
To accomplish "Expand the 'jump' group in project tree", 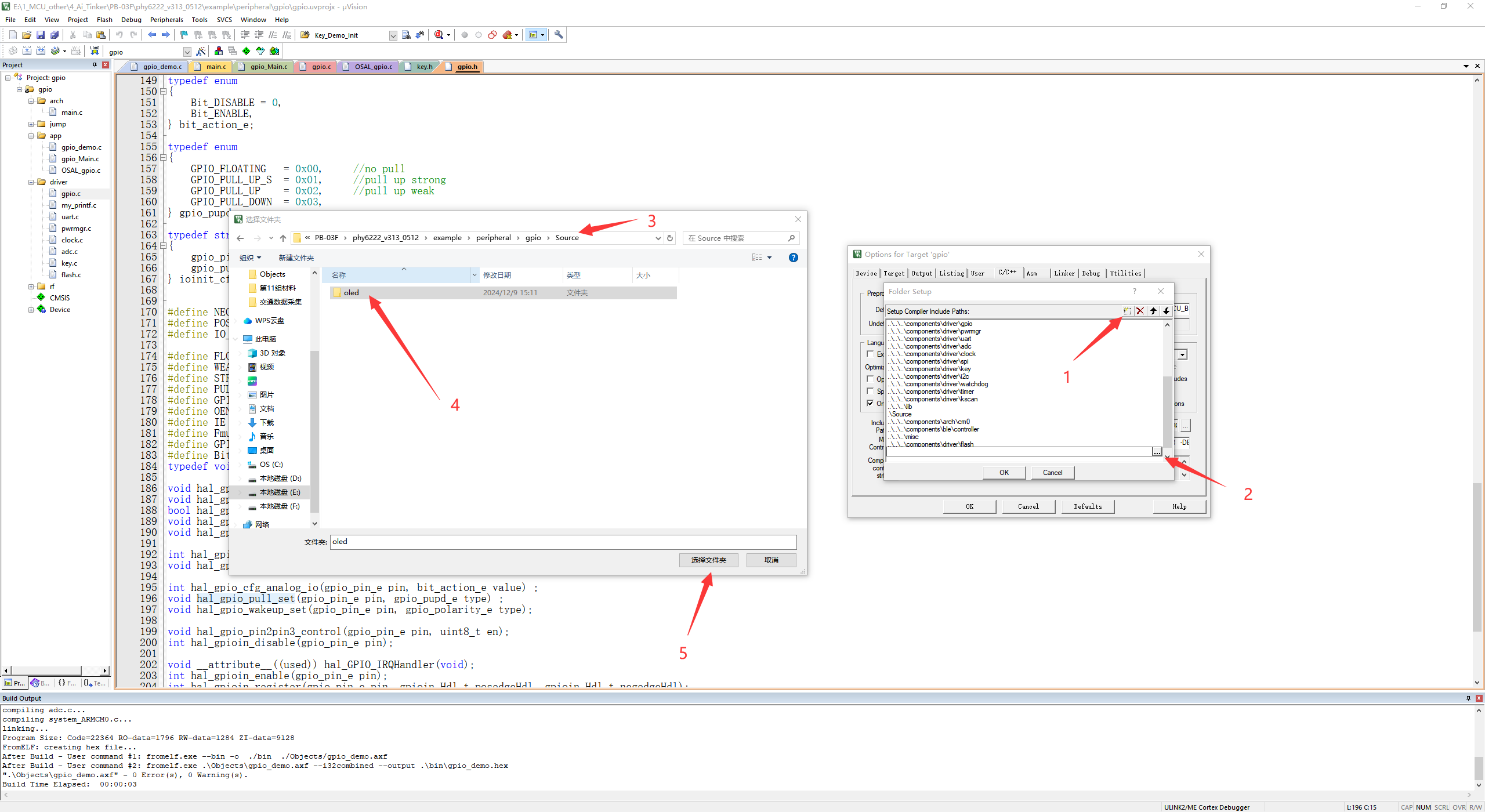I will [31, 124].
